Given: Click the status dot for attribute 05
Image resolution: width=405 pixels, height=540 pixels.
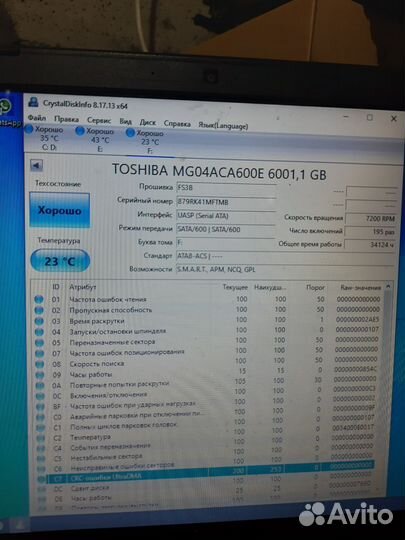Looking at the screenshot, I should tap(39, 343).
